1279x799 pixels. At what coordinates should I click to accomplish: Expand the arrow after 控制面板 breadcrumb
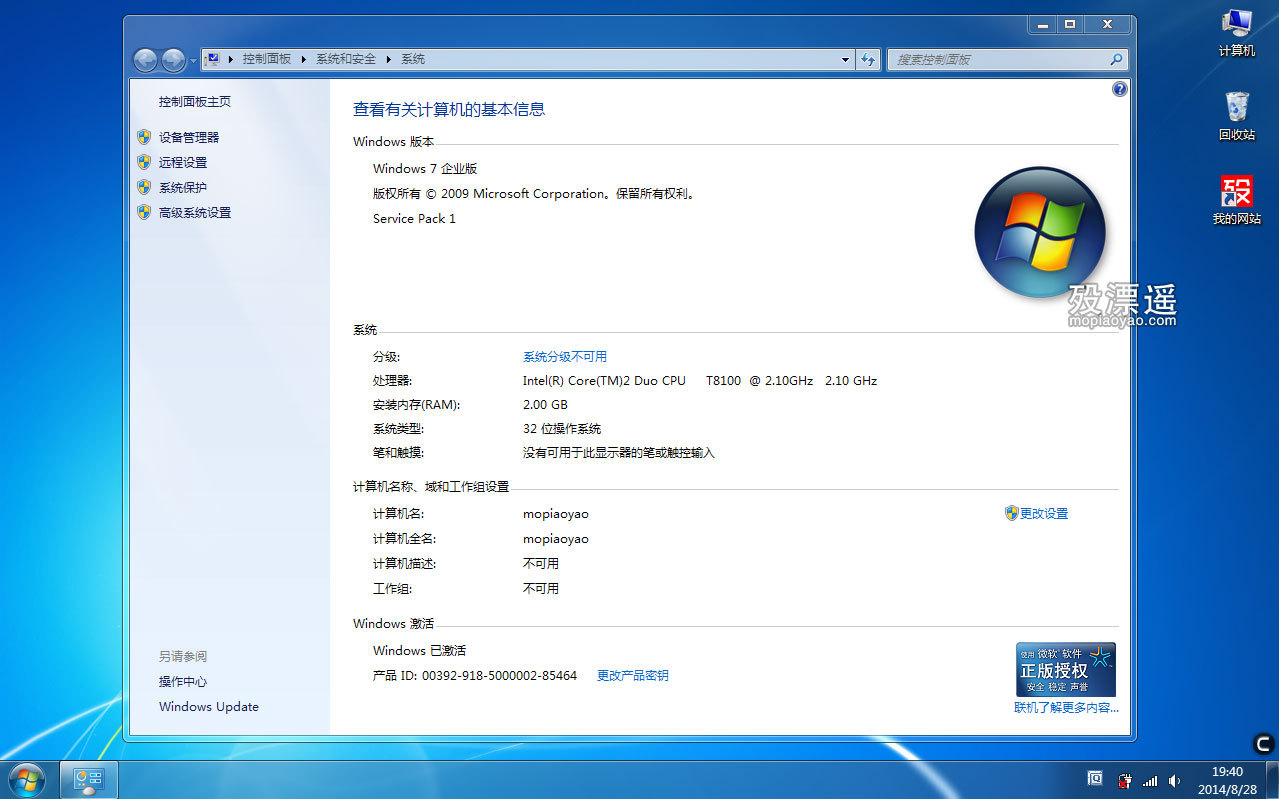pos(303,59)
